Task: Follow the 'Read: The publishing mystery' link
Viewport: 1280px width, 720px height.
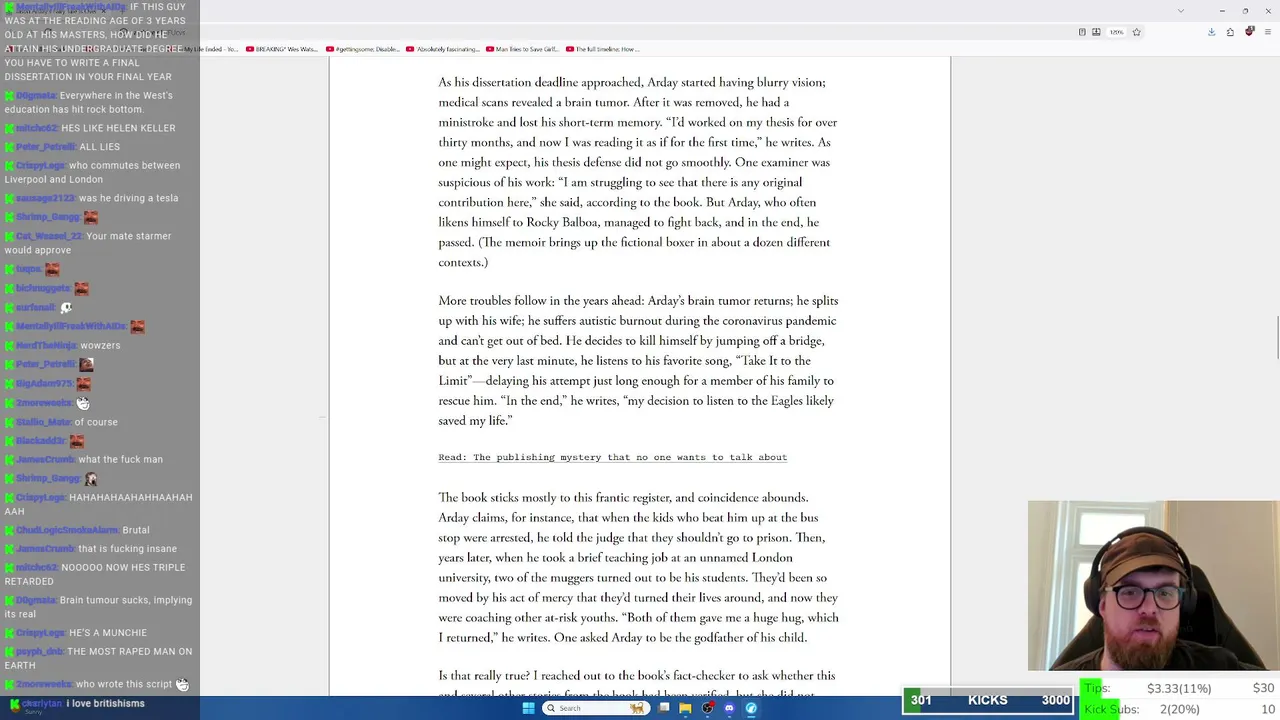Action: click(613, 457)
